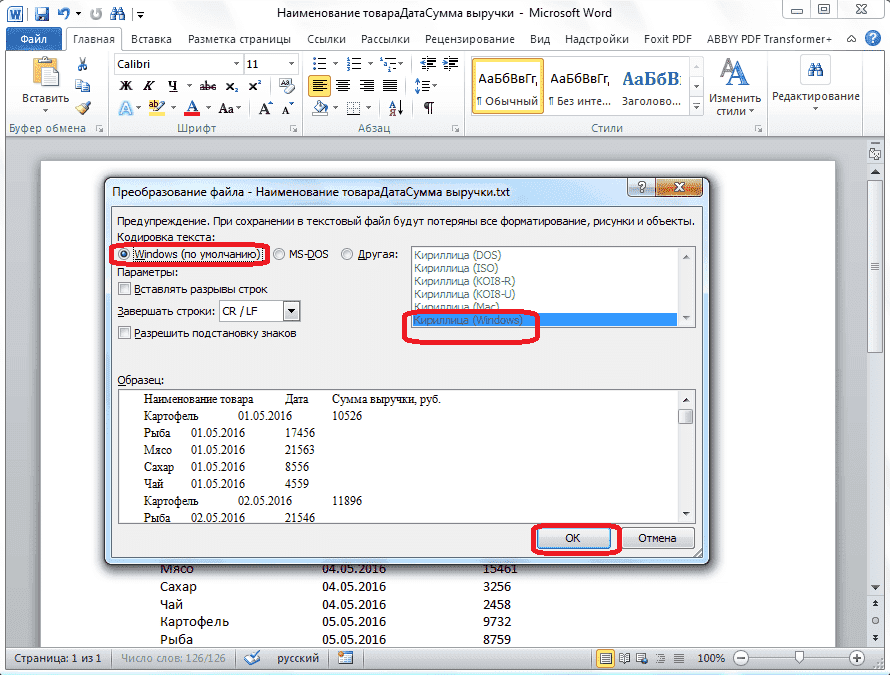Open the Вставка ribbon tab
Screen dimensions: 890x675
150,39
